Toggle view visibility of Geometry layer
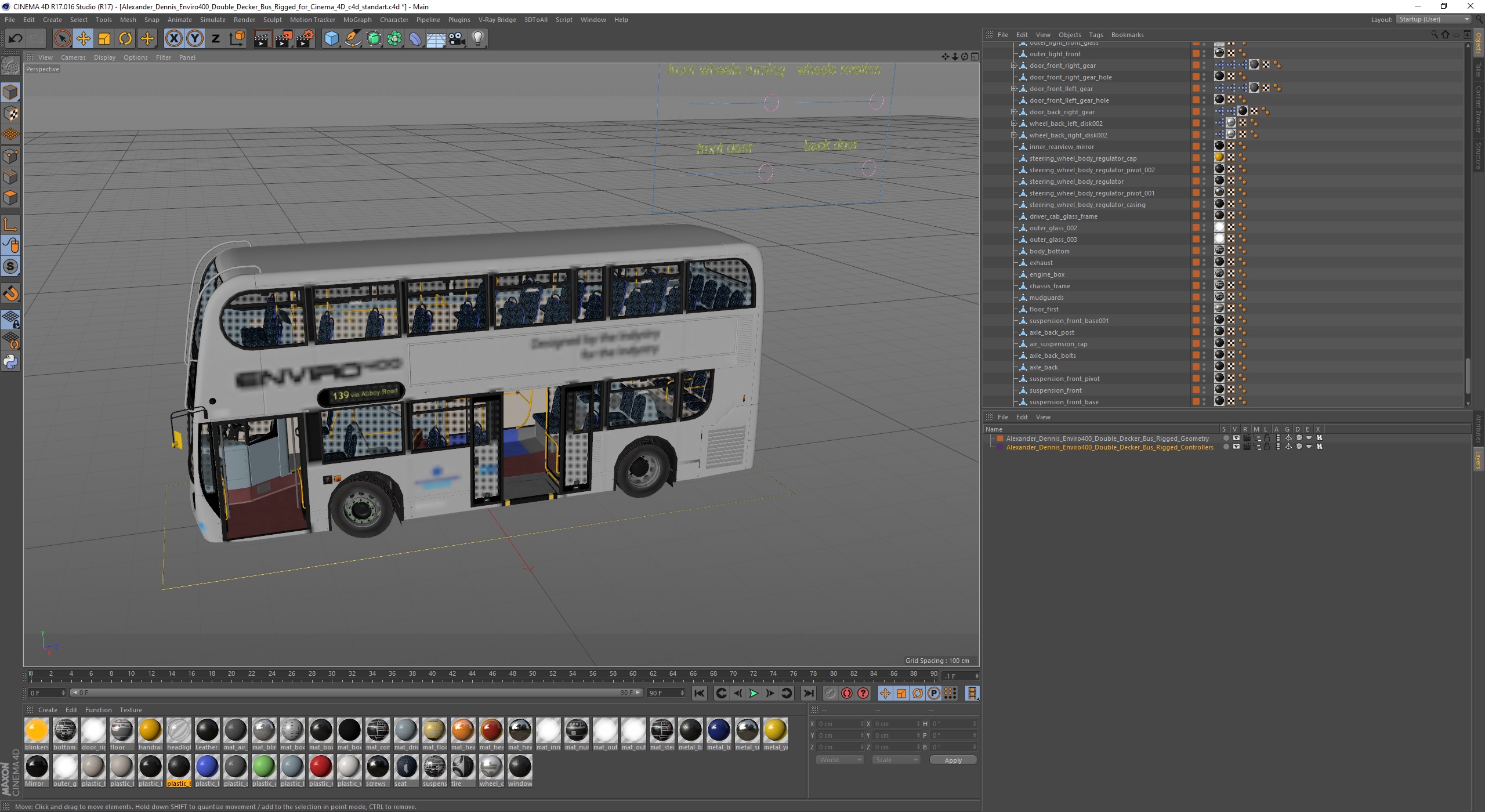 click(1236, 438)
